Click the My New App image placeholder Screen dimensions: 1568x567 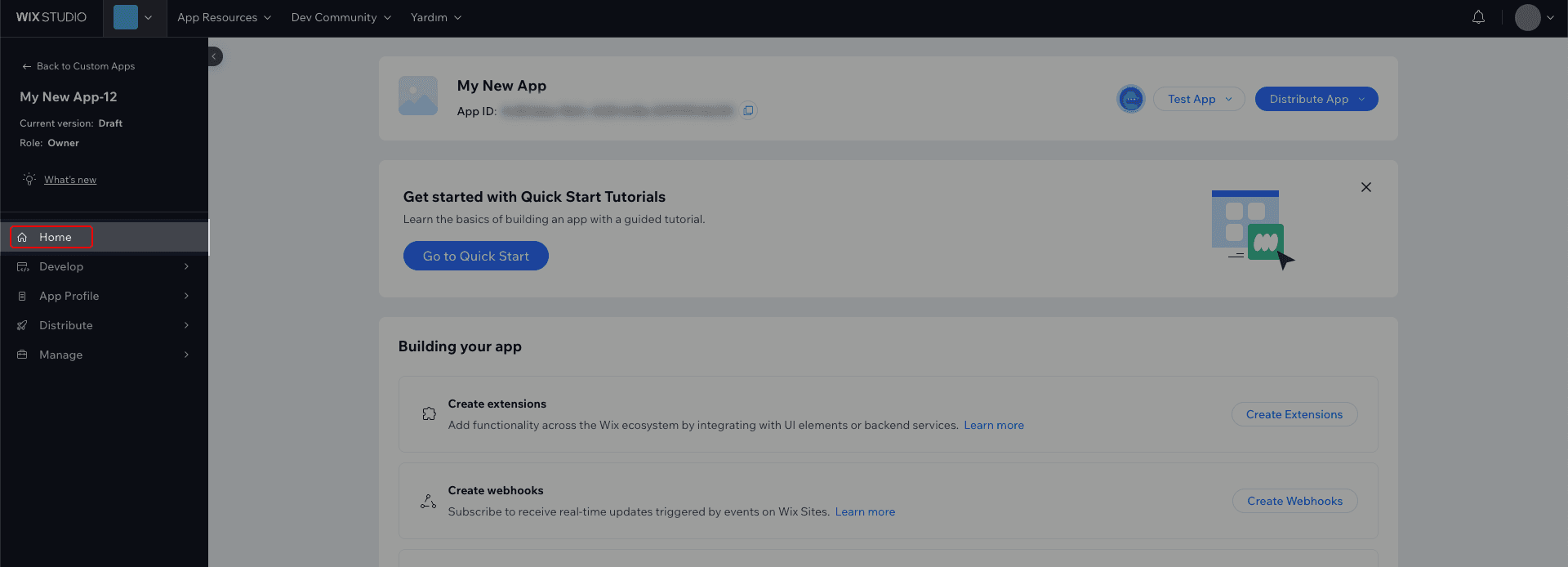pyautogui.click(x=418, y=96)
